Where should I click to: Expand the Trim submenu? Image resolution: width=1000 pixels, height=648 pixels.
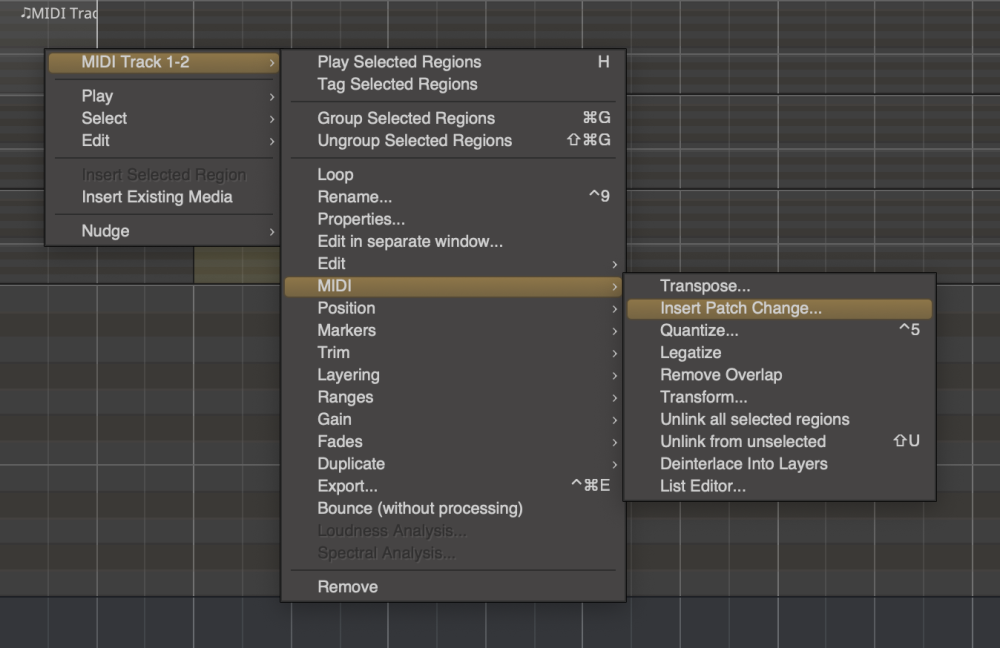[x=453, y=353]
